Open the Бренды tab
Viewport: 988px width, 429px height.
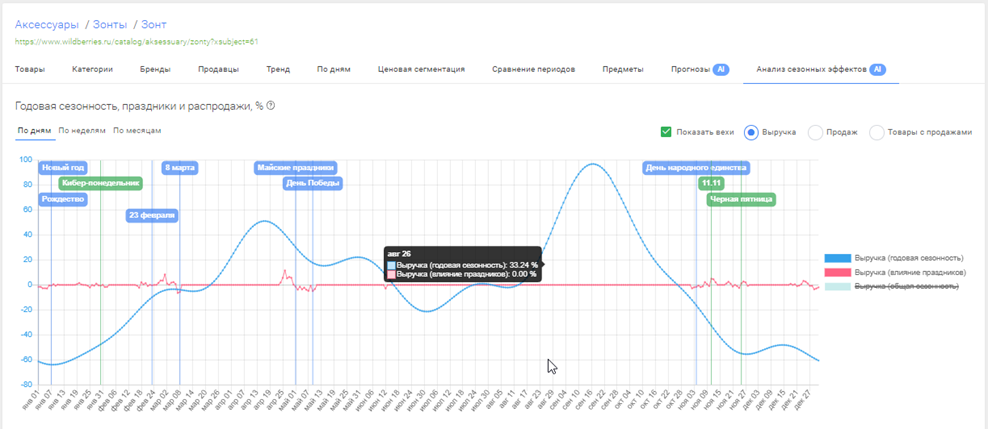click(x=155, y=69)
